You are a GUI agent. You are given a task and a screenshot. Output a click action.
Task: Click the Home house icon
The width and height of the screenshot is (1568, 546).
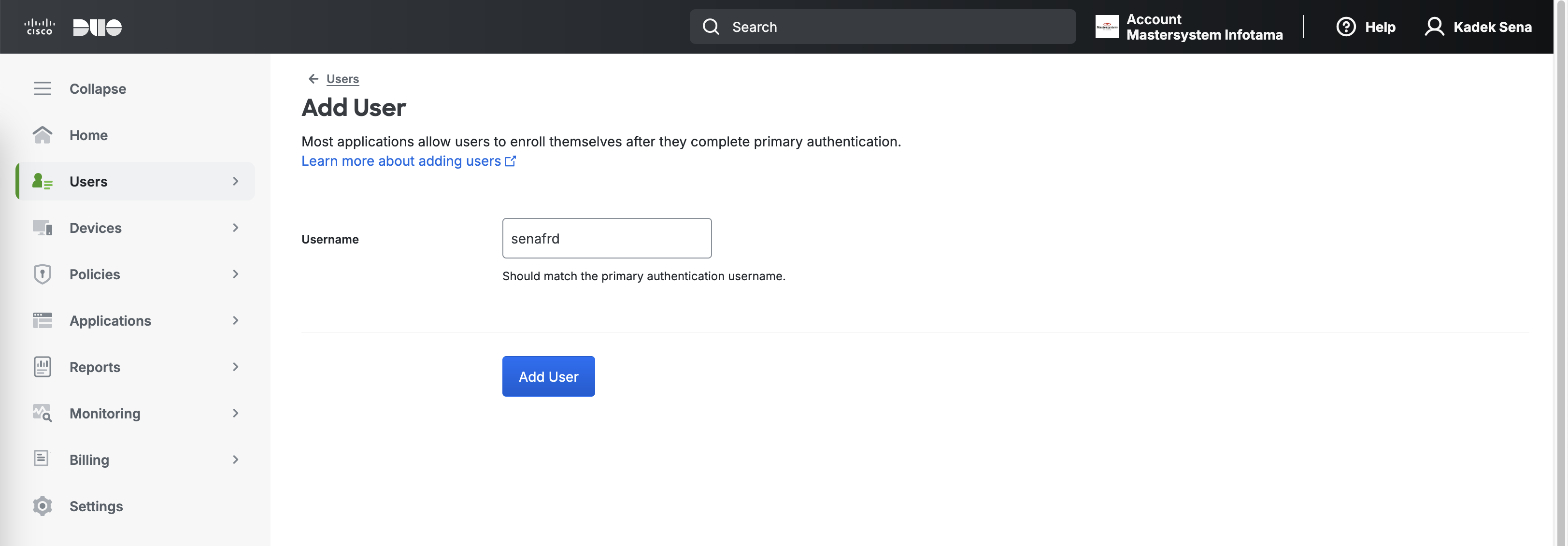coord(42,135)
